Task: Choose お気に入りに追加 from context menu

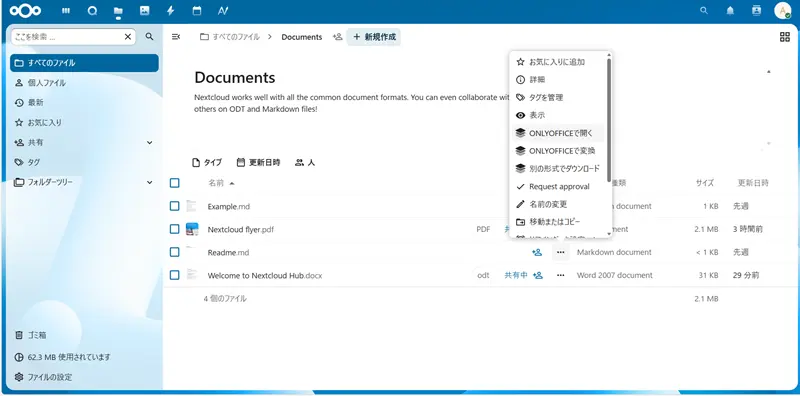Action: (558, 62)
